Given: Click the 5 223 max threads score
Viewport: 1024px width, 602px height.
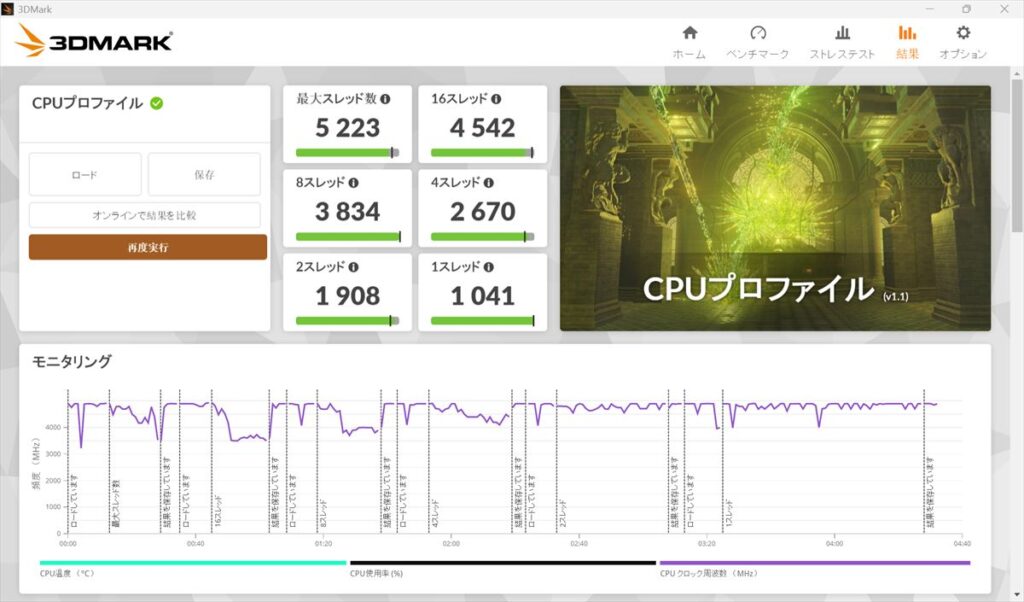Looking at the screenshot, I should tap(347, 128).
